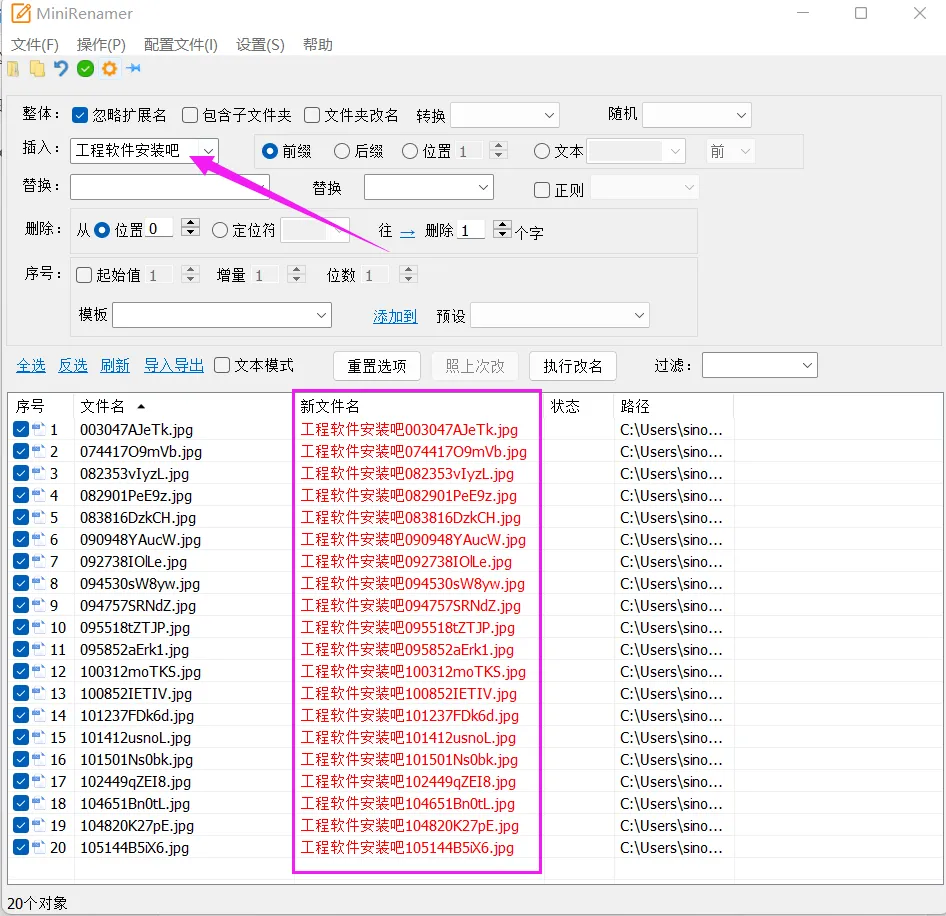Screen dimensions: 946x916
Task: Click the open folder toolbar icon
Action: [13, 69]
